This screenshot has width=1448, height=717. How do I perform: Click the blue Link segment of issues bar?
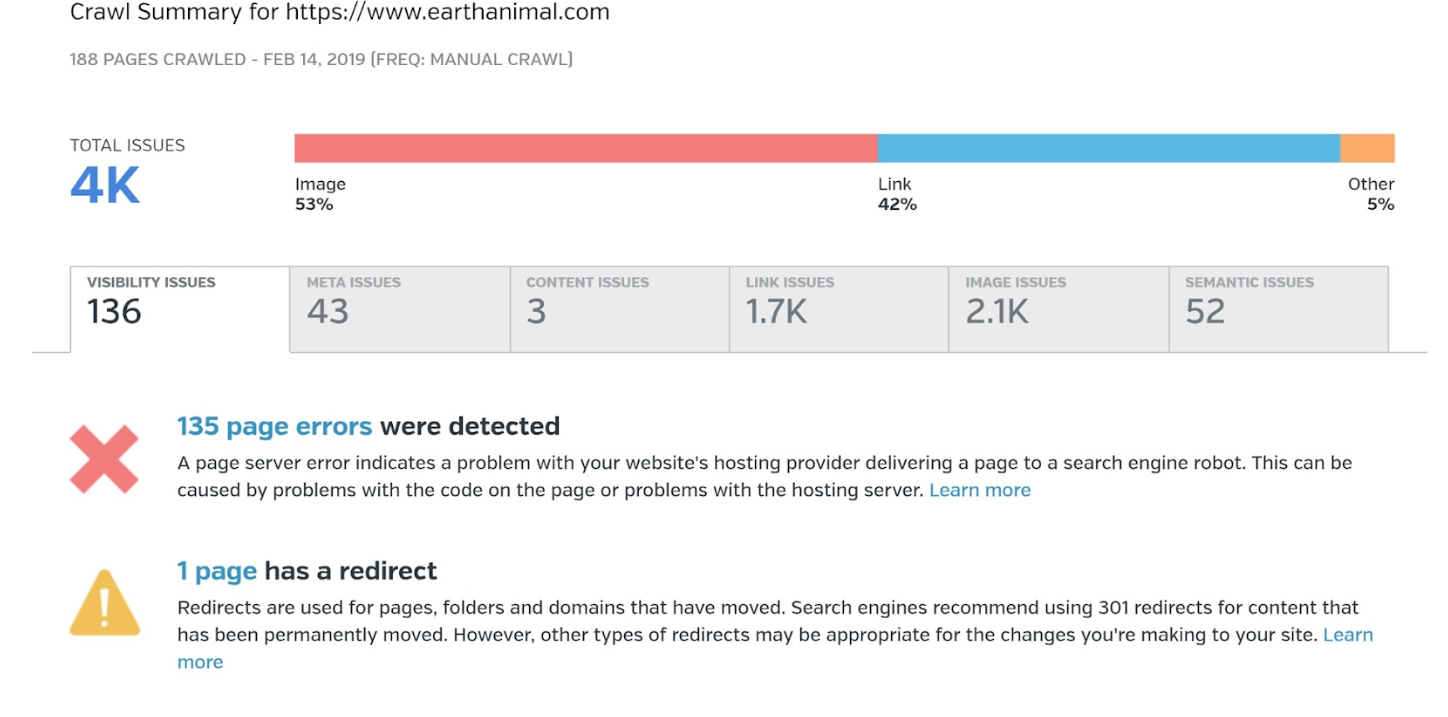(1108, 148)
